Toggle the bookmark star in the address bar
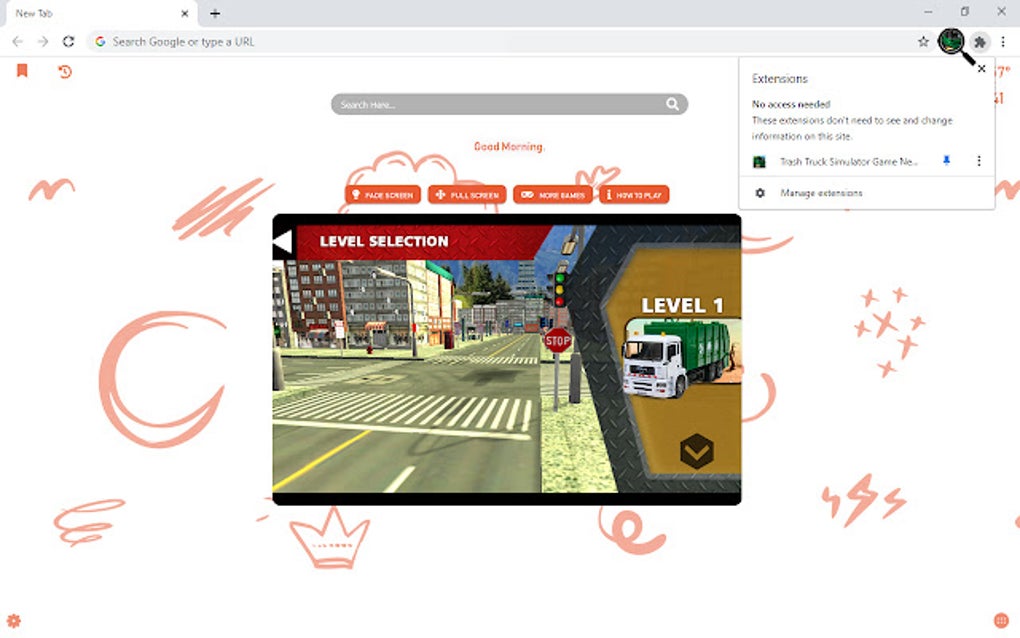Image resolution: width=1020 pixels, height=638 pixels. point(923,41)
